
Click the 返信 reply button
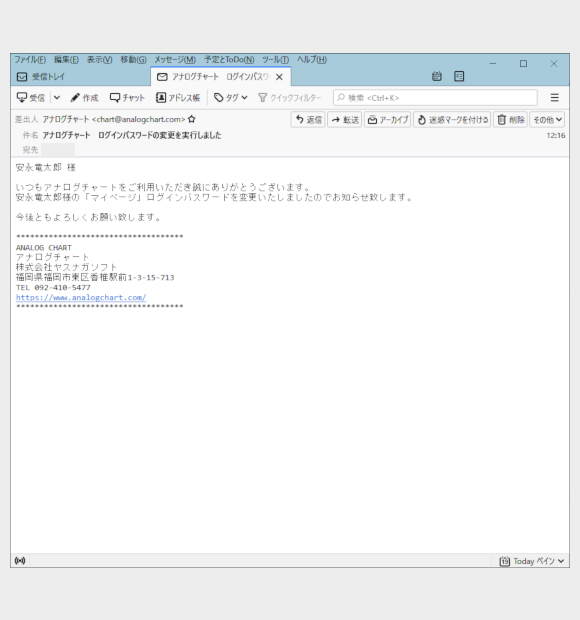tap(308, 119)
